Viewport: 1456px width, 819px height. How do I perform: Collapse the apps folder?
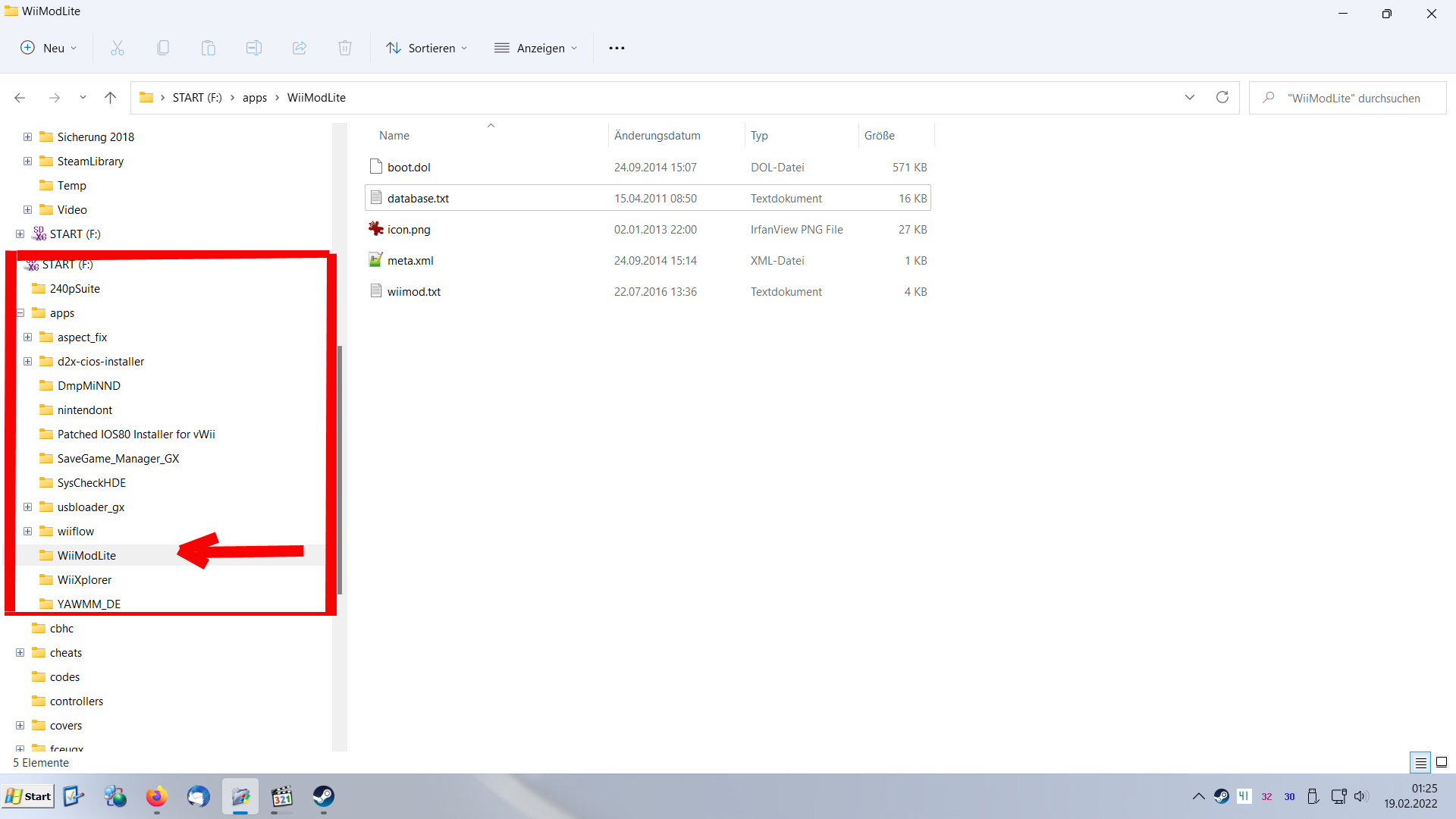pyautogui.click(x=20, y=313)
